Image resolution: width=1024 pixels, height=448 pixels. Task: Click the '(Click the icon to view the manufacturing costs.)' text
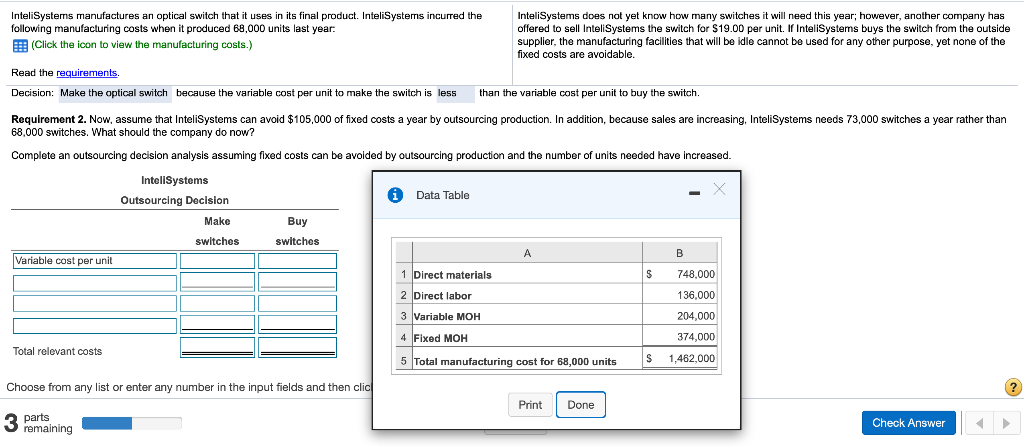(x=142, y=45)
